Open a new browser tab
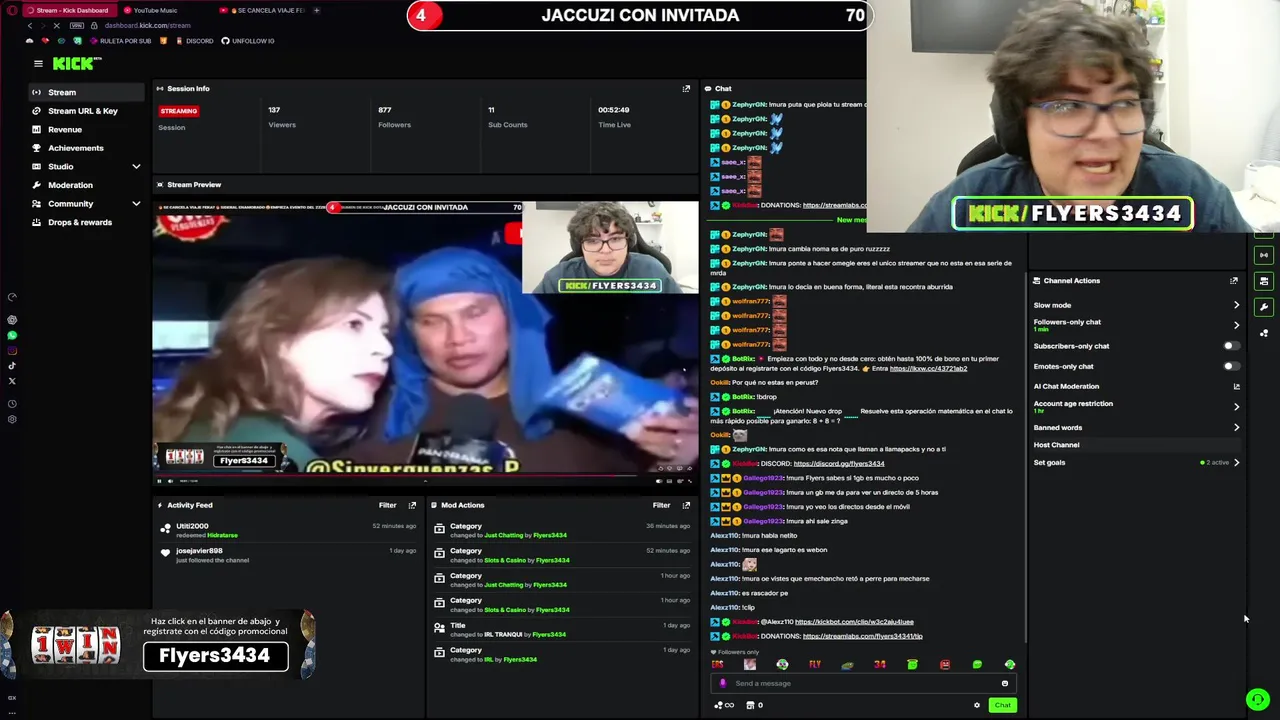This screenshot has width=1280, height=720. 317,10
